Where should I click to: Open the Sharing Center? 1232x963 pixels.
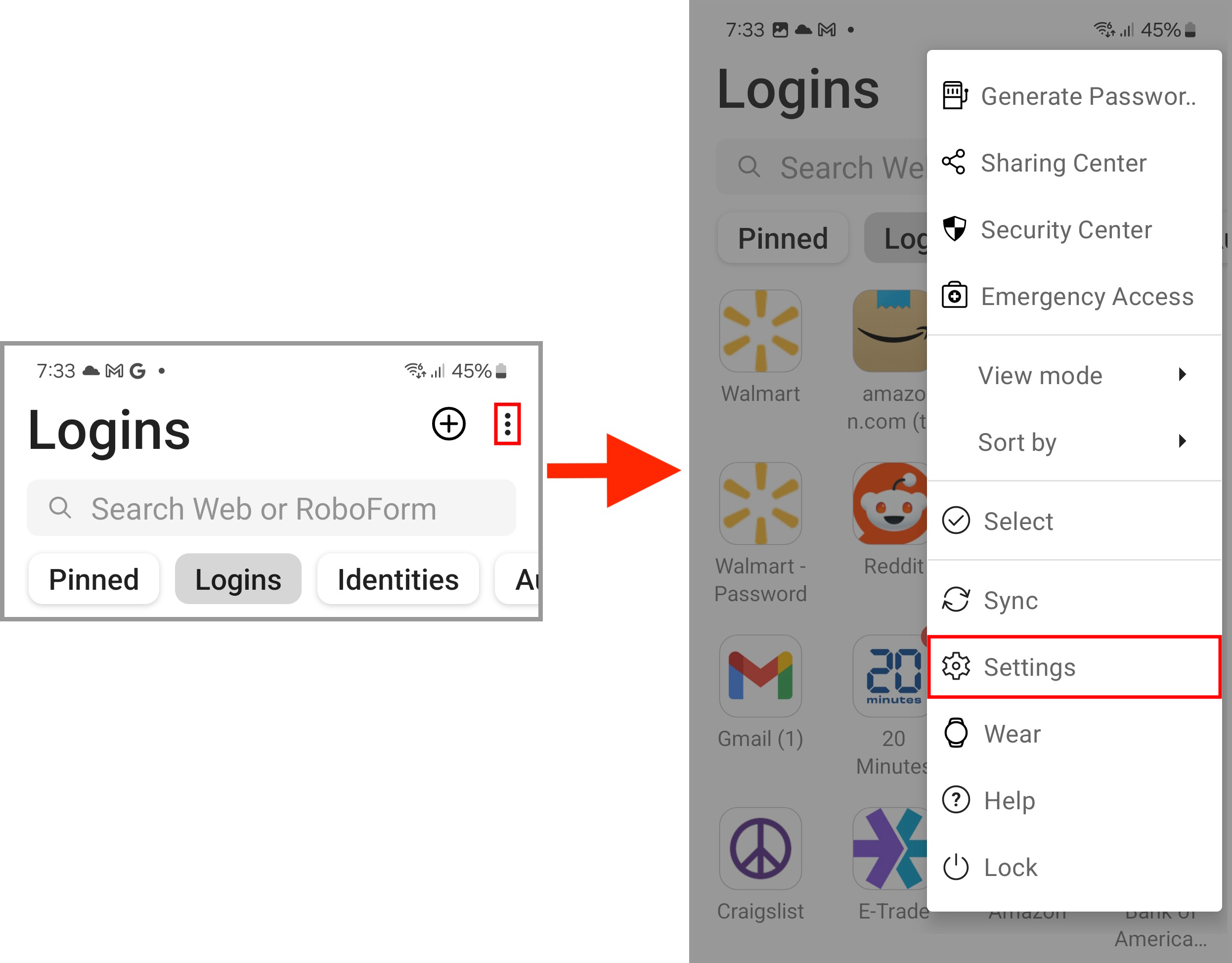[1073, 163]
